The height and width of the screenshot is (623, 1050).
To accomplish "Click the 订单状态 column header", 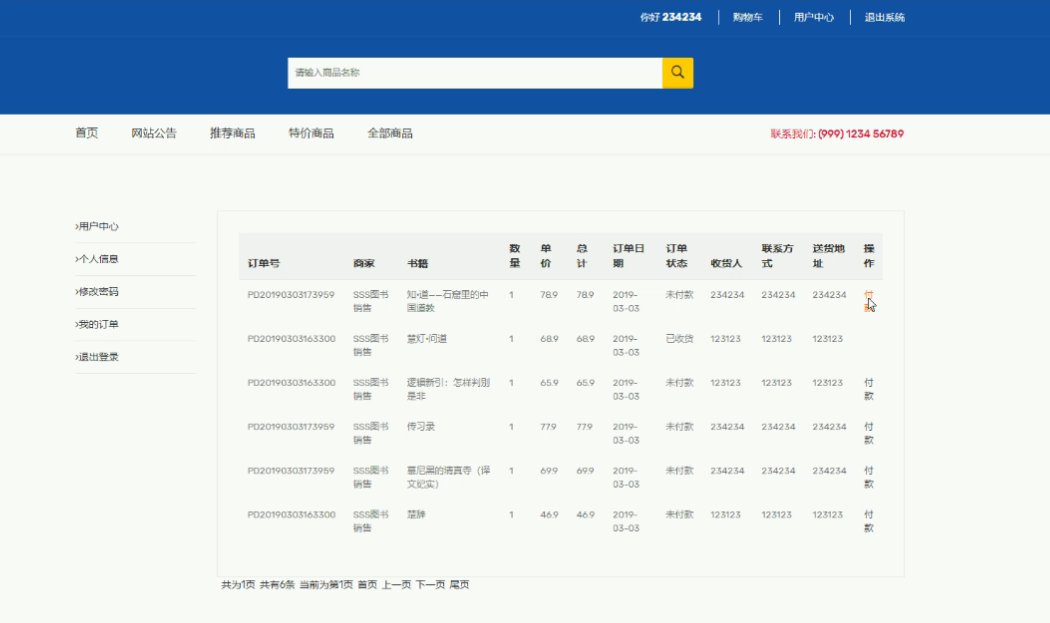I will point(676,256).
